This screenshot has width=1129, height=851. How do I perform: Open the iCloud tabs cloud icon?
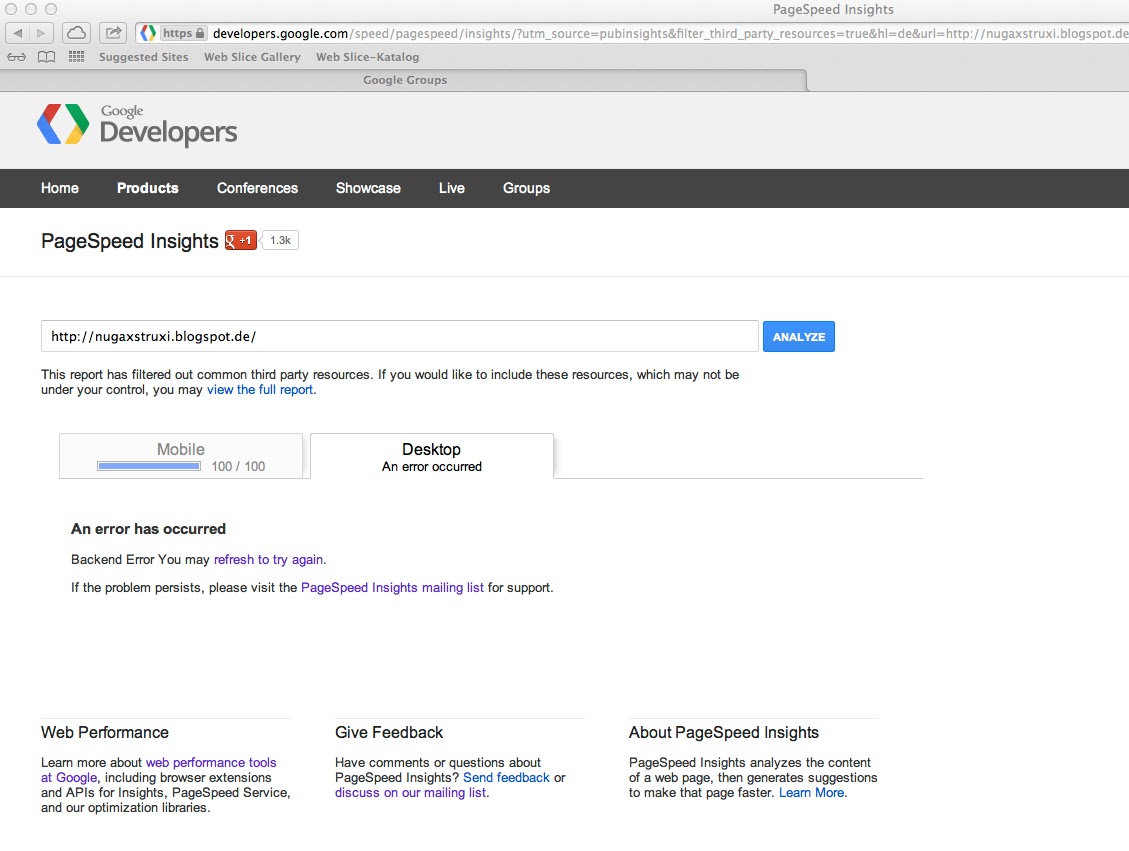[x=76, y=33]
